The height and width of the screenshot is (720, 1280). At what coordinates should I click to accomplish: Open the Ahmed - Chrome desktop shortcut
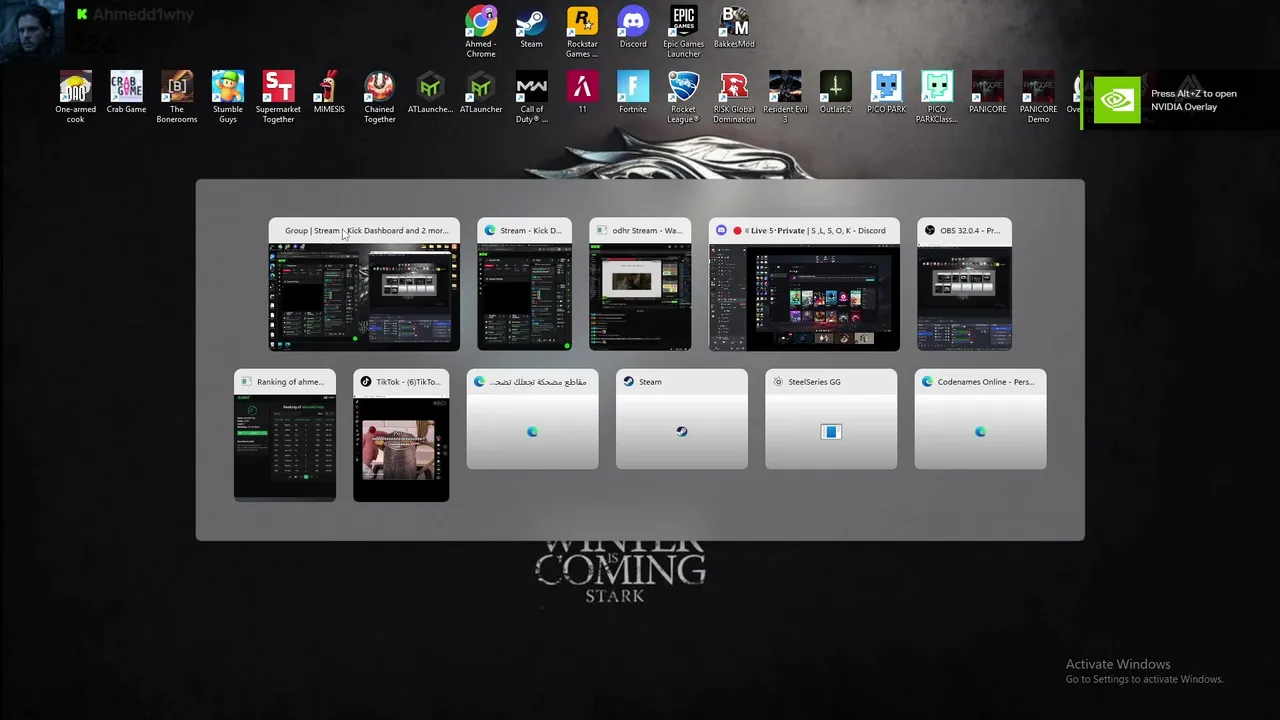[x=481, y=32]
